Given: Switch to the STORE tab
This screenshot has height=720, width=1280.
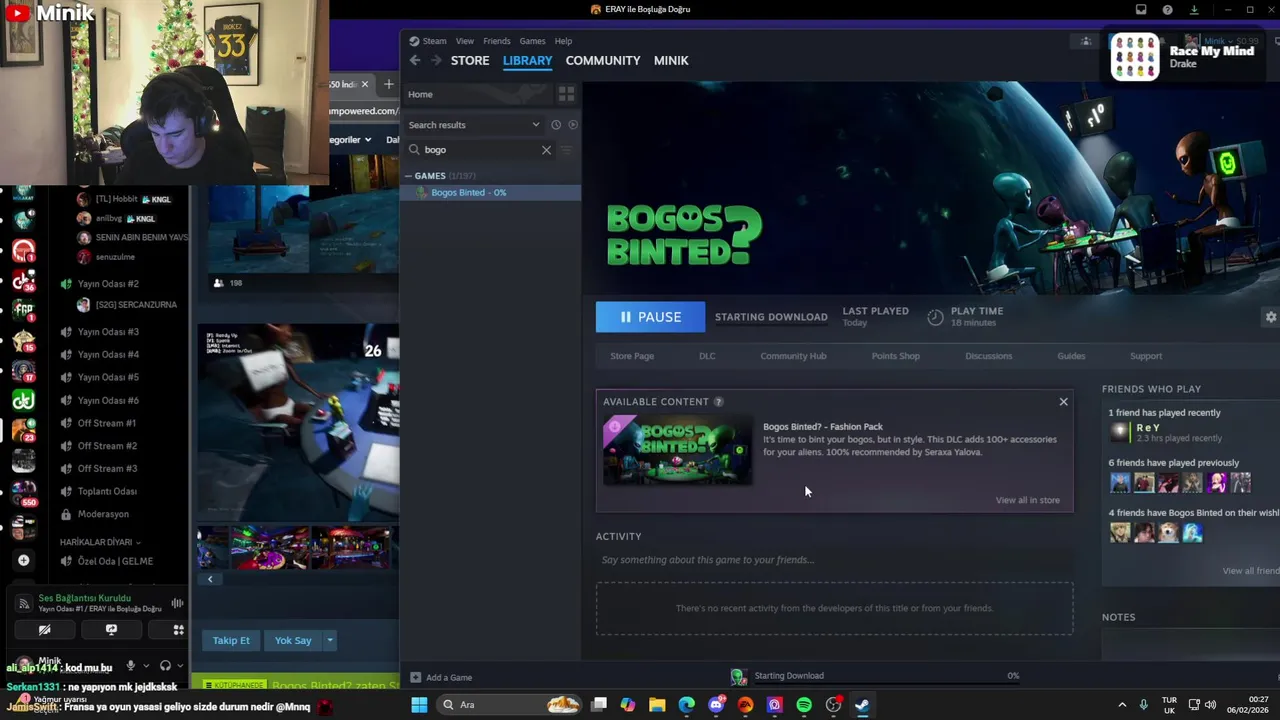Looking at the screenshot, I should [470, 60].
